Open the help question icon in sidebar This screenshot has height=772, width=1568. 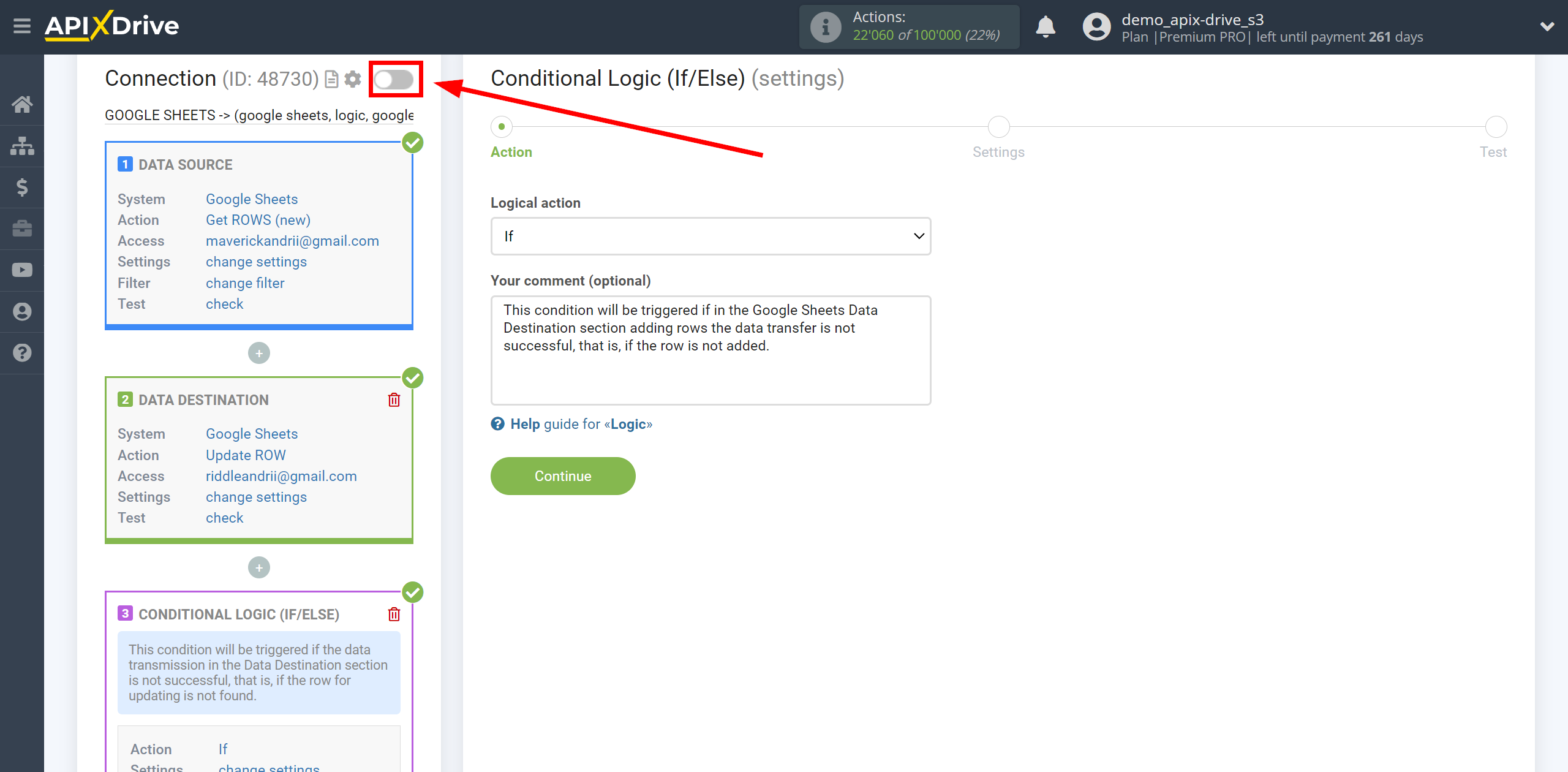point(22,353)
